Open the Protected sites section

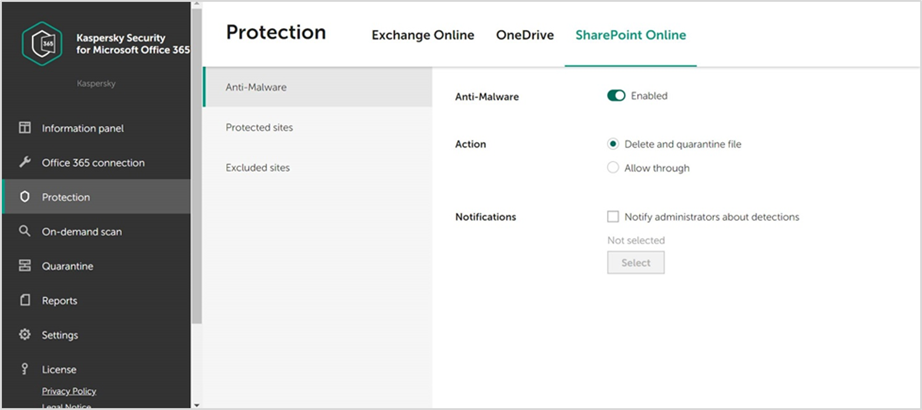click(x=259, y=127)
